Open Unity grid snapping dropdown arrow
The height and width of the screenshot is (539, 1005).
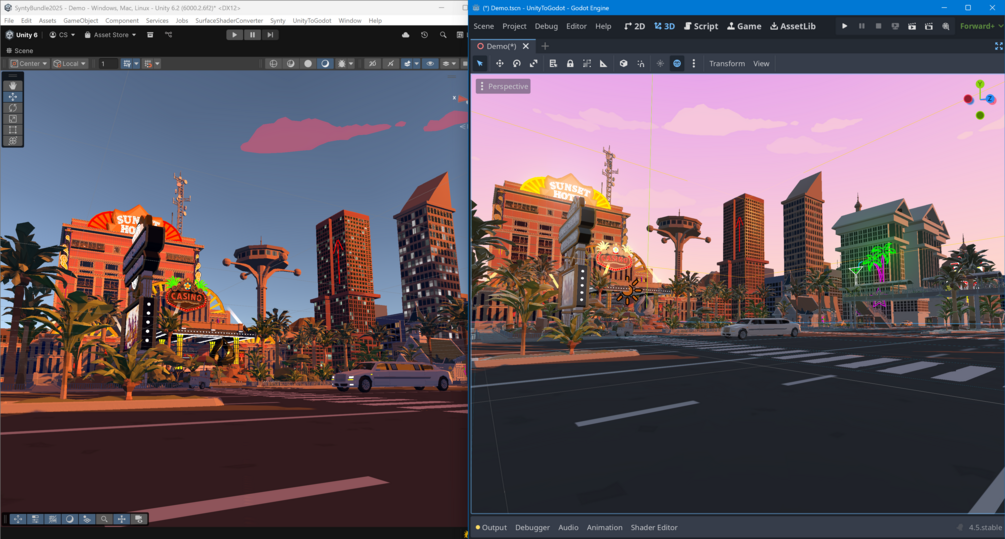tap(137, 63)
